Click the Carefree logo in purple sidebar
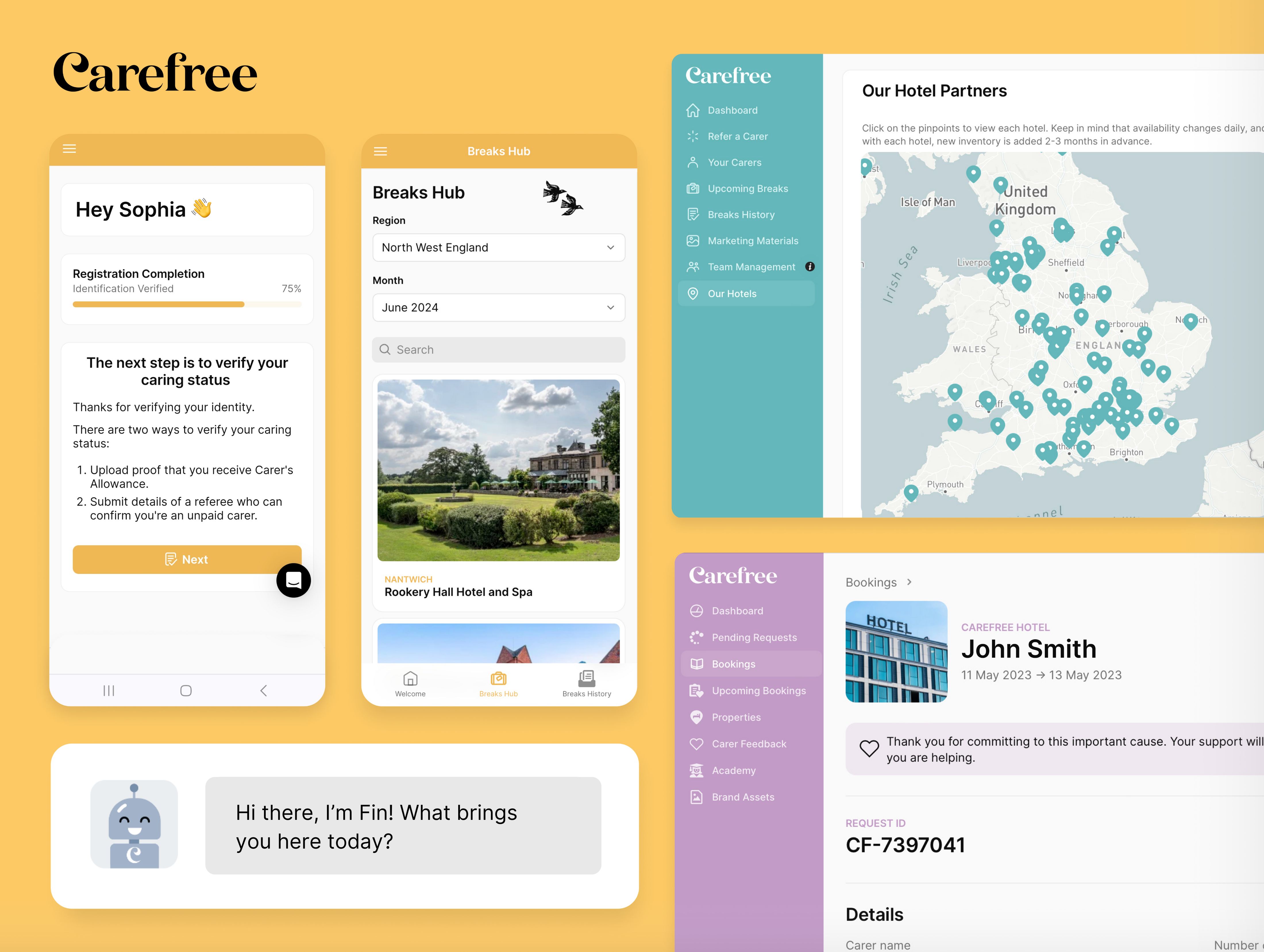 (x=733, y=575)
